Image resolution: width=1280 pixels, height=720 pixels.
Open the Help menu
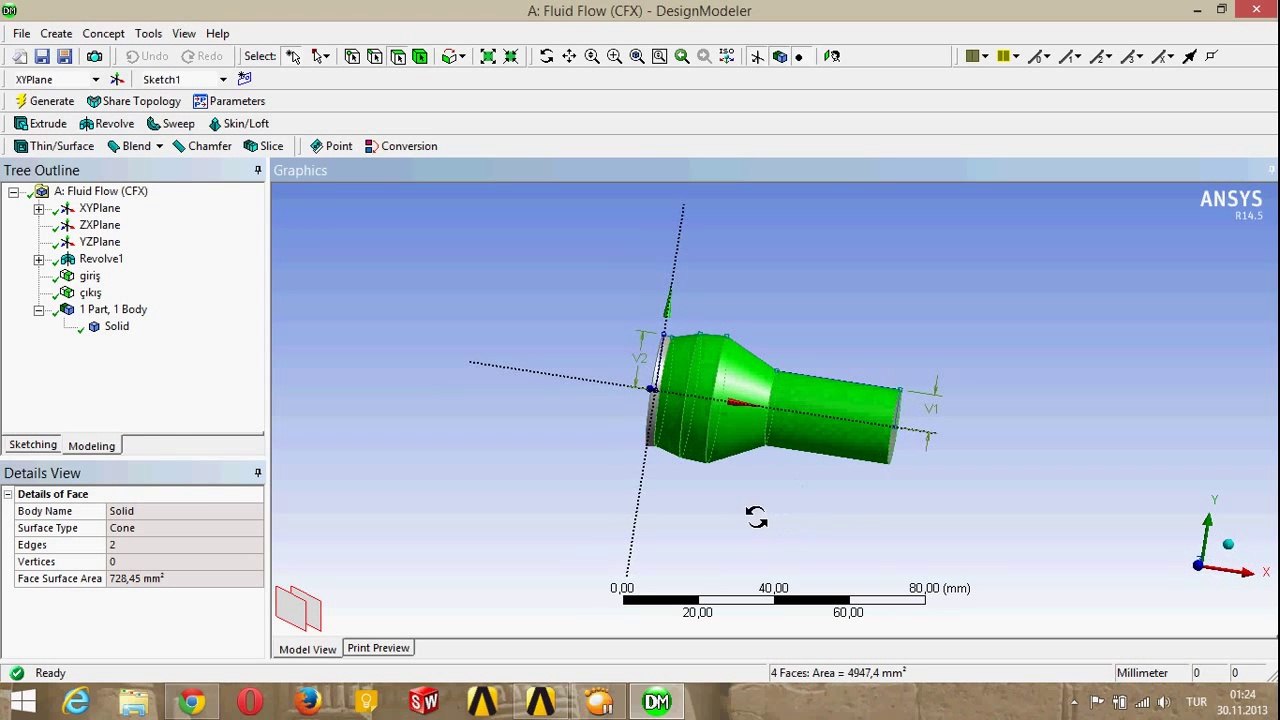point(217,33)
